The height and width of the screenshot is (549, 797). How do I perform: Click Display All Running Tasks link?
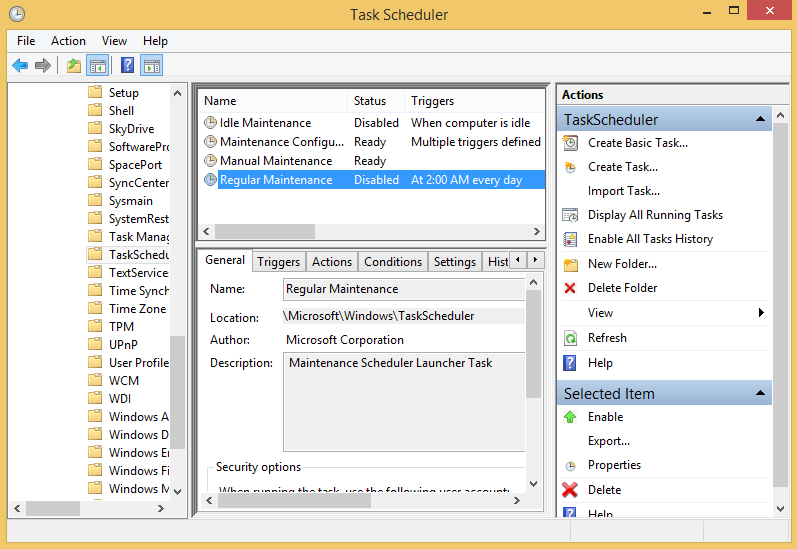[655, 215]
